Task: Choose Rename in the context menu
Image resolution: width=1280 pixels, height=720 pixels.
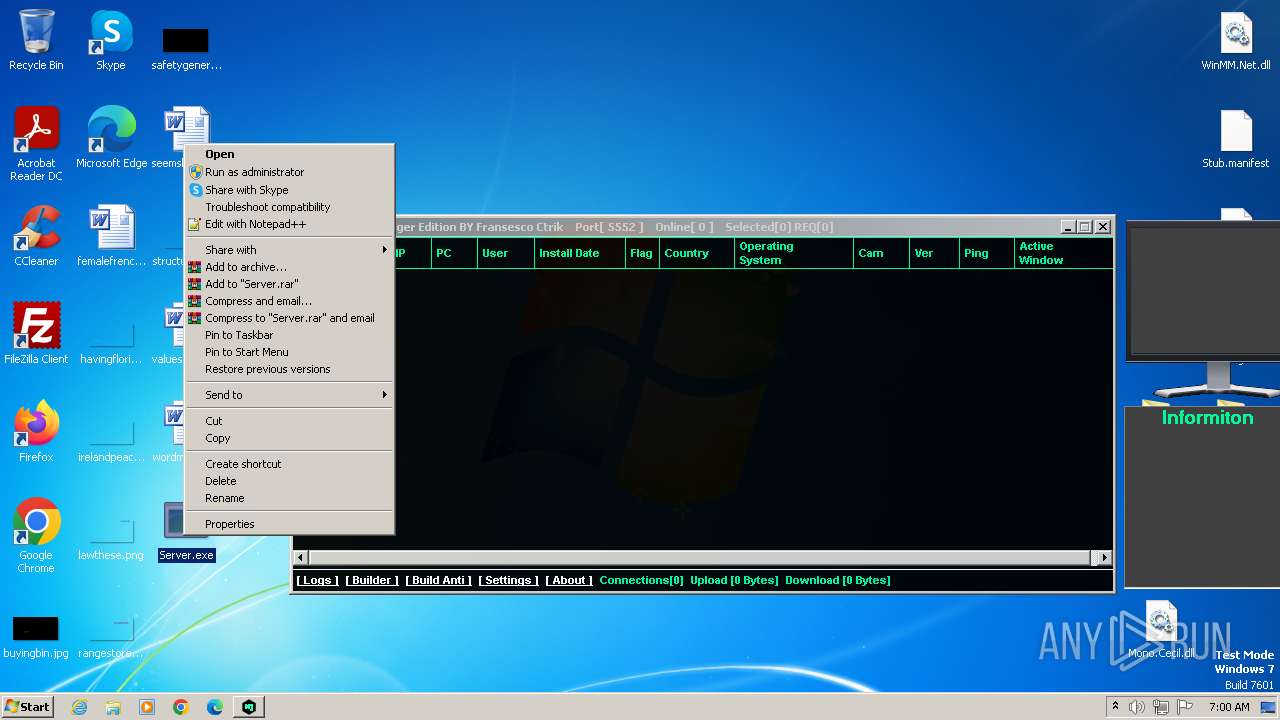Action: [x=290, y=498]
